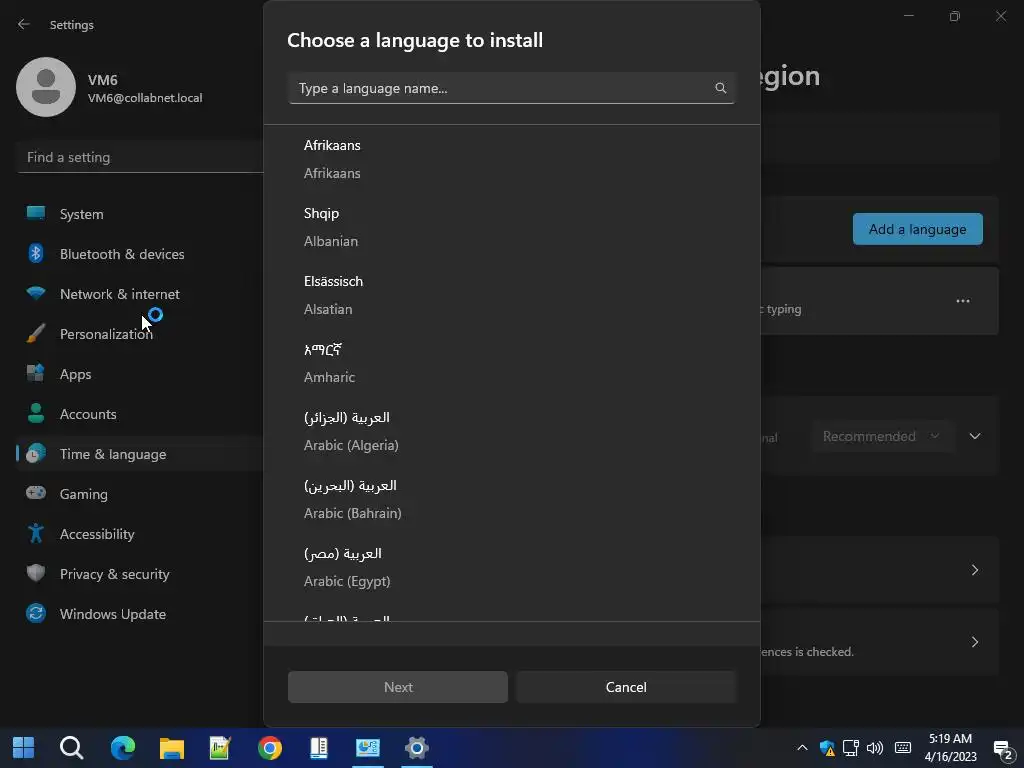The height and width of the screenshot is (768, 1024).
Task: Select Arabic (Algeria) language
Action: coord(511,431)
